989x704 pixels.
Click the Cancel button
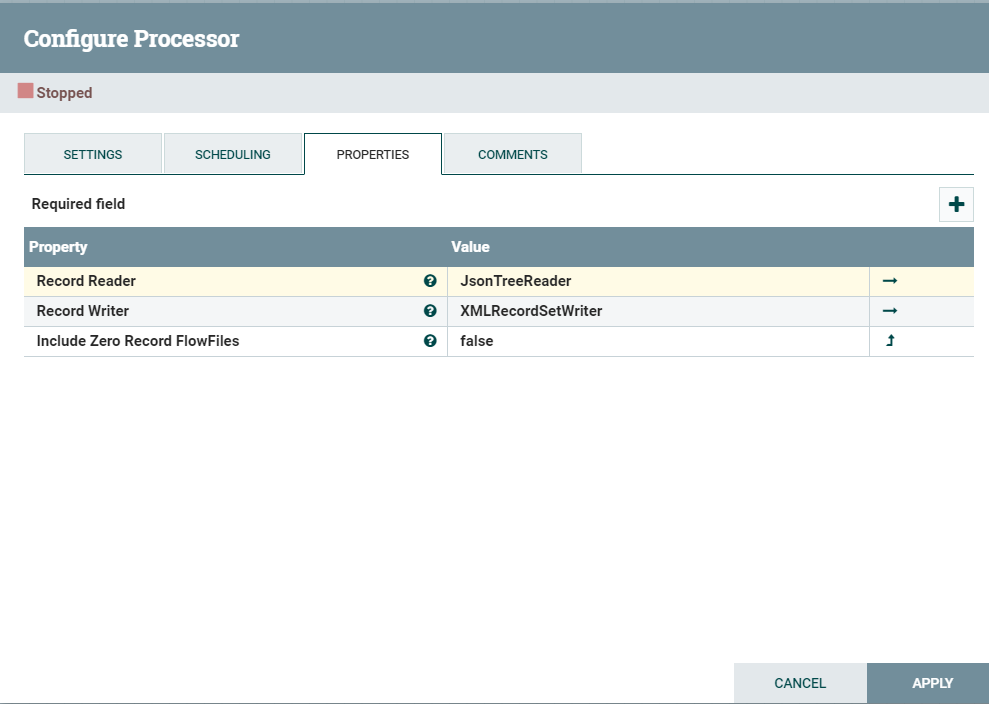click(799, 683)
